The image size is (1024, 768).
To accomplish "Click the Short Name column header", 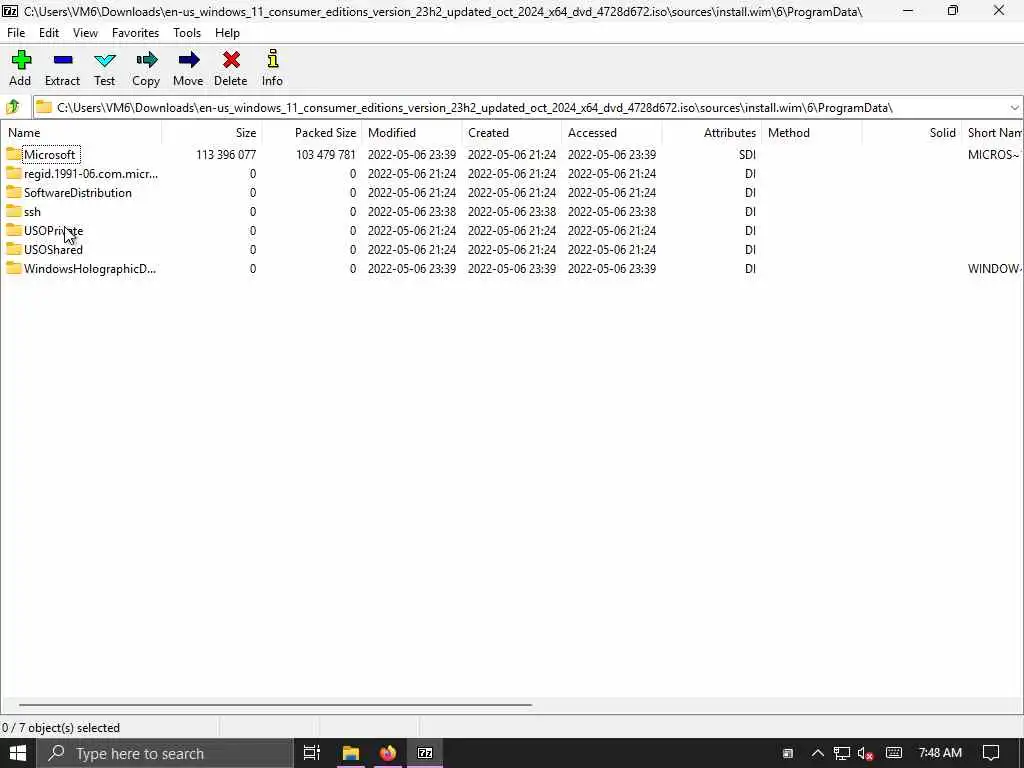I will click(993, 133).
